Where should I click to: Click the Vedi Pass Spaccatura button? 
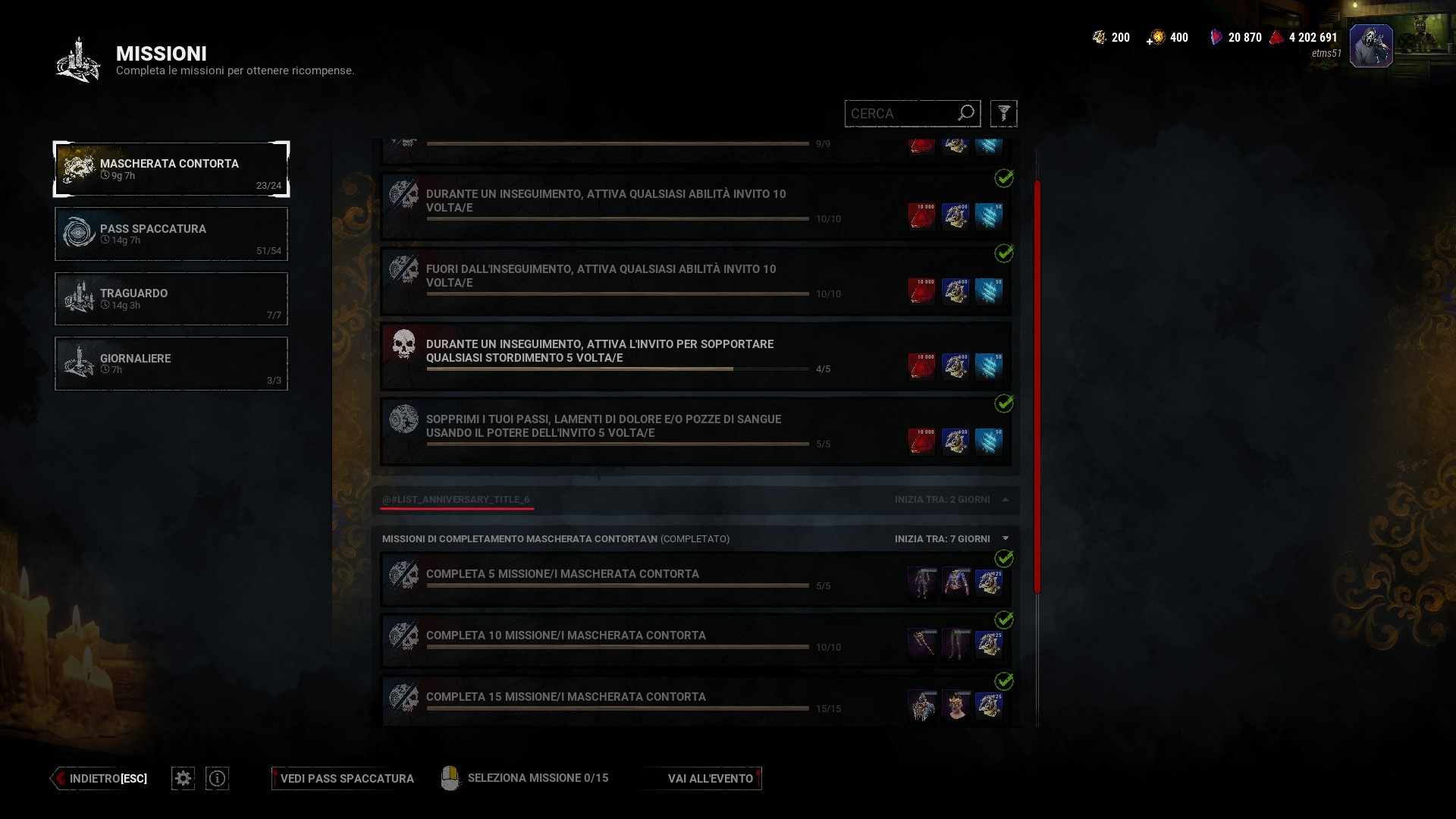(x=344, y=778)
